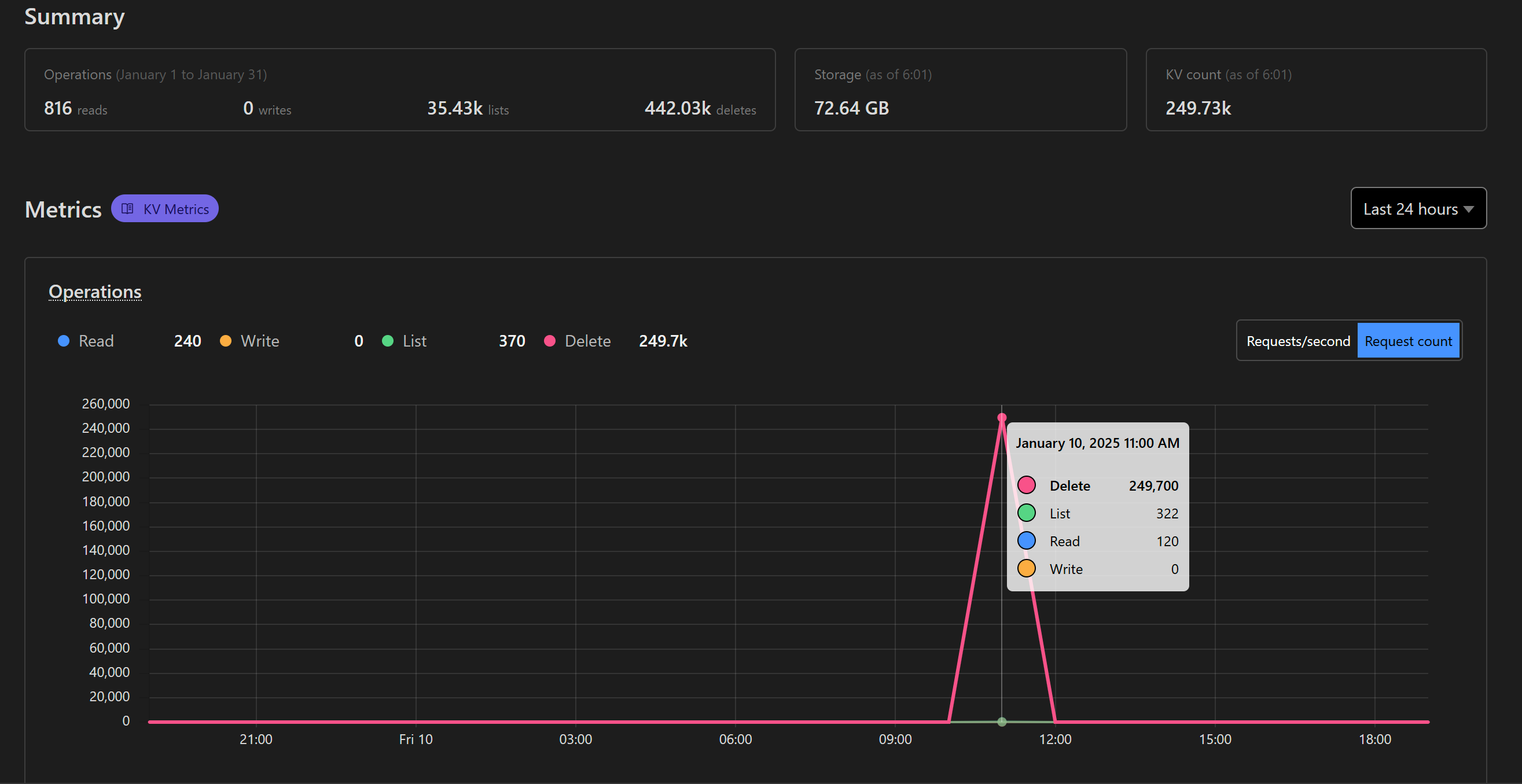The width and height of the screenshot is (1522, 784).
Task: Click the KV count 249.73k summary card
Action: click(1315, 90)
